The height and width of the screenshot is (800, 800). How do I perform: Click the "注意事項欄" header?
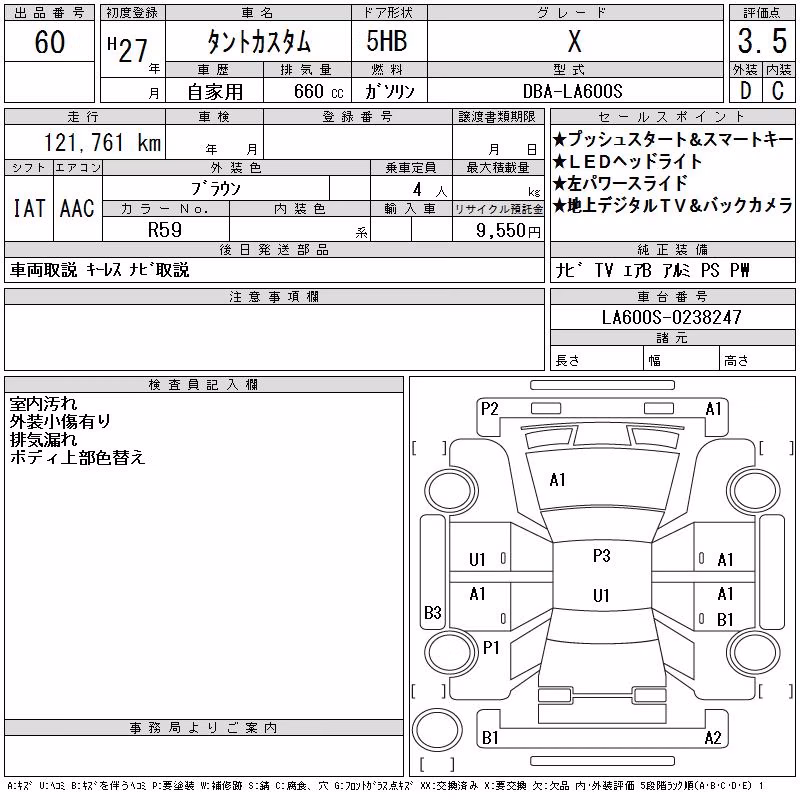pos(274,297)
